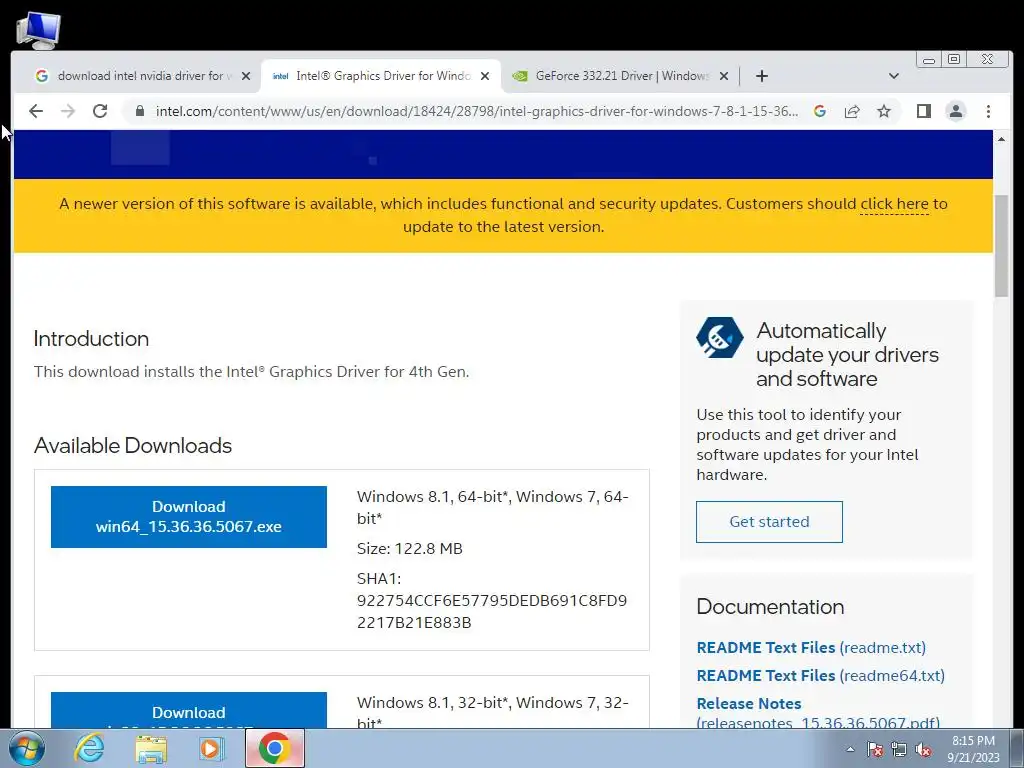Click the forward navigation arrow
The width and height of the screenshot is (1024, 768).
coord(68,111)
